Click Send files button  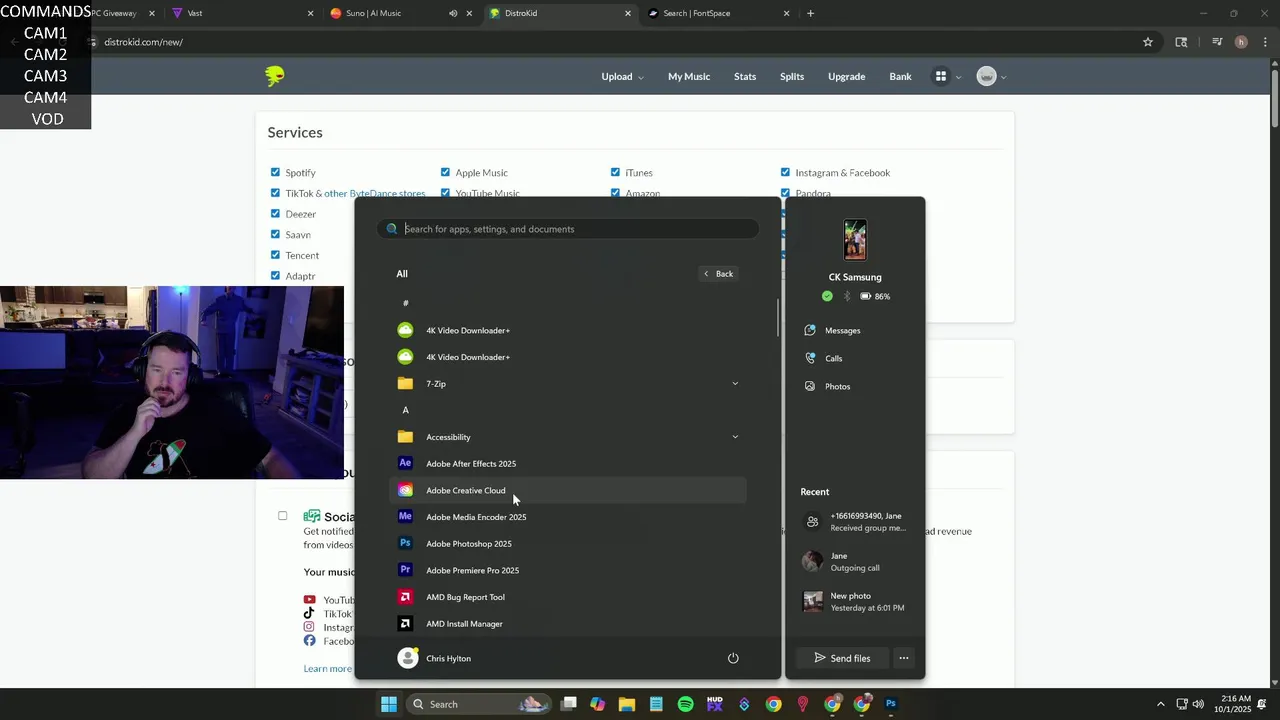point(842,658)
